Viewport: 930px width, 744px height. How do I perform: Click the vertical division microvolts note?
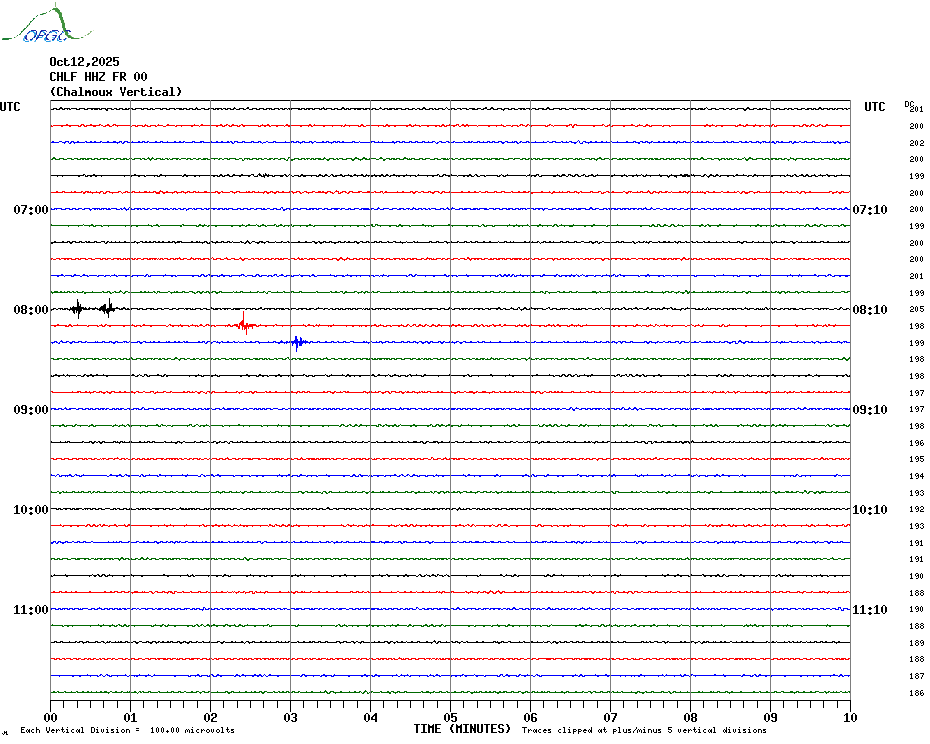coord(127,730)
